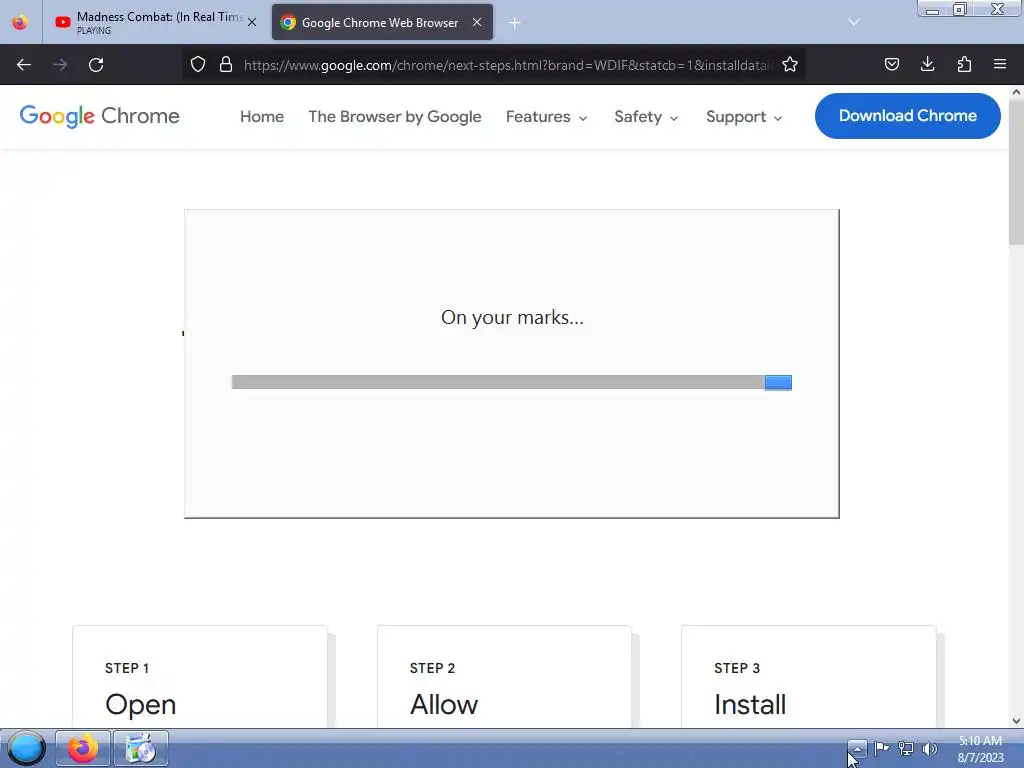
Task: Open Firefox View pinned icon
Action: click(x=20, y=22)
